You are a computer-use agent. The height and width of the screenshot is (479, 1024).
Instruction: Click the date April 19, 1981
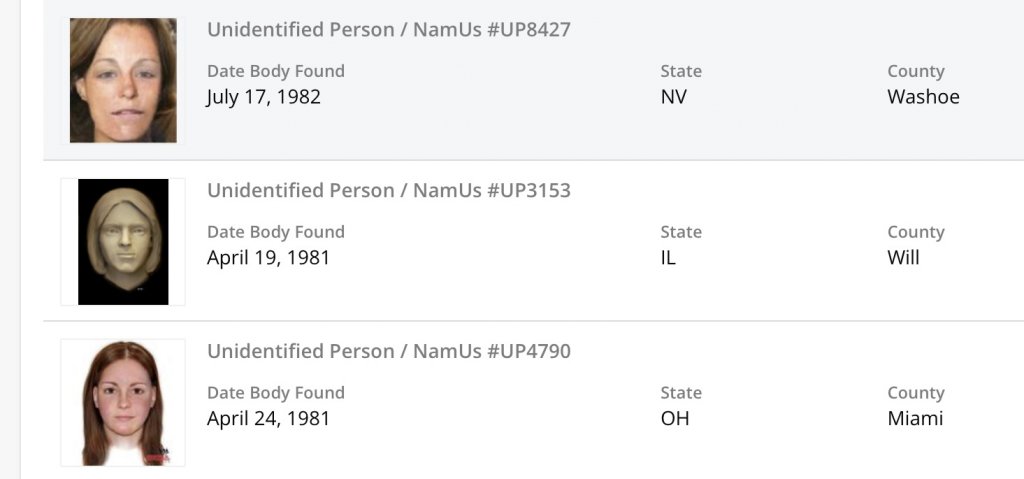268,258
